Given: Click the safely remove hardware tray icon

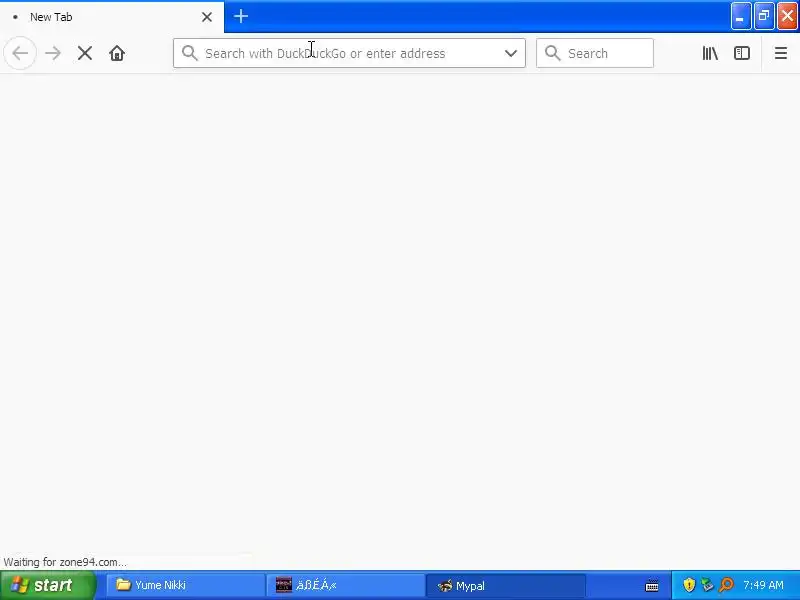Looking at the screenshot, I should tap(707, 585).
